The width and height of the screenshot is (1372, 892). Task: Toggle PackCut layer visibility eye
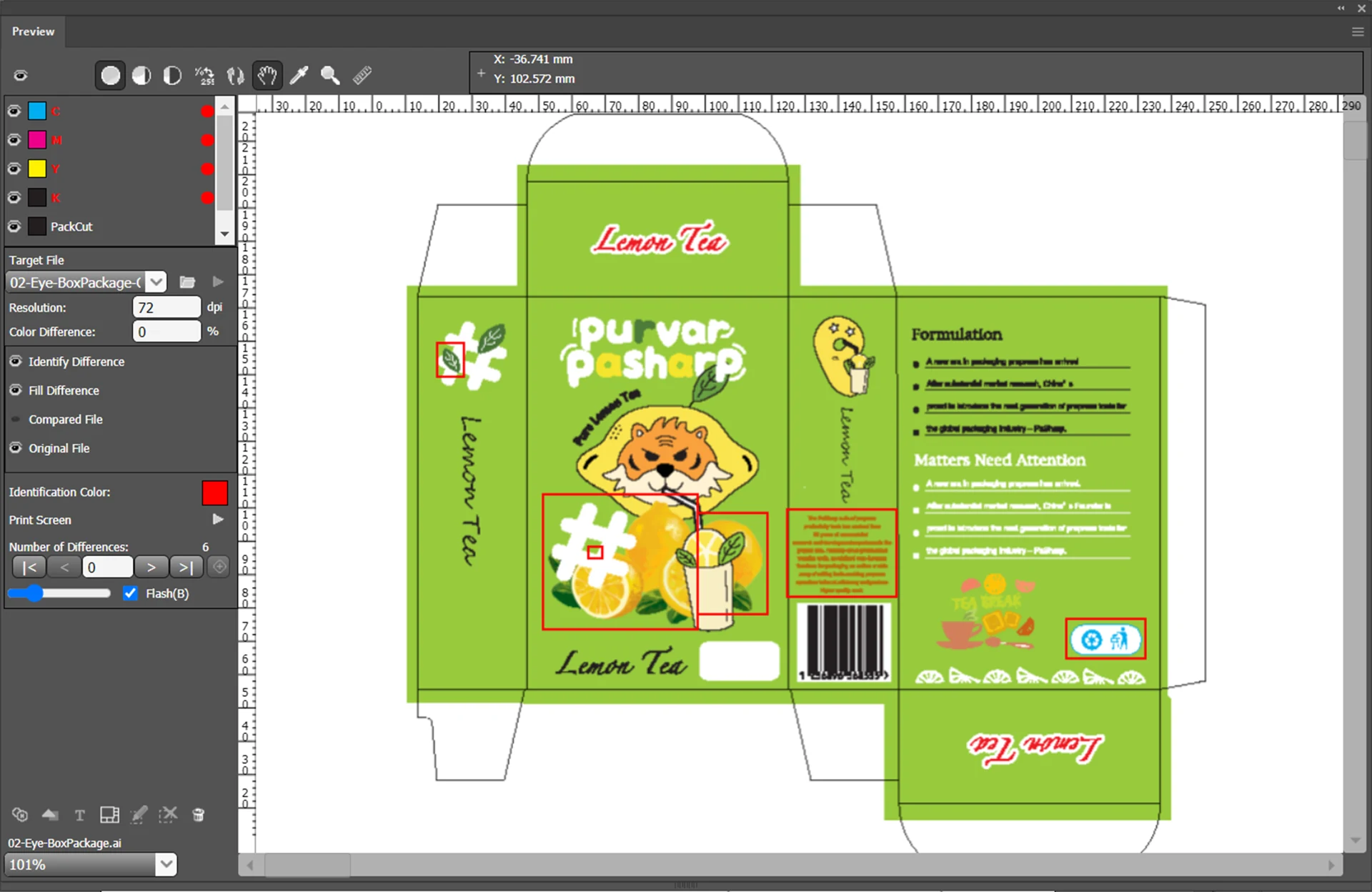coord(14,227)
